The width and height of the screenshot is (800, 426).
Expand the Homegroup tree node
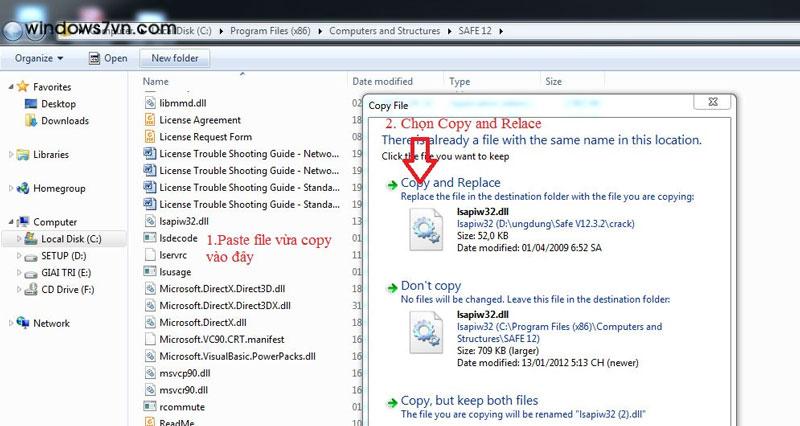[x=11, y=188]
